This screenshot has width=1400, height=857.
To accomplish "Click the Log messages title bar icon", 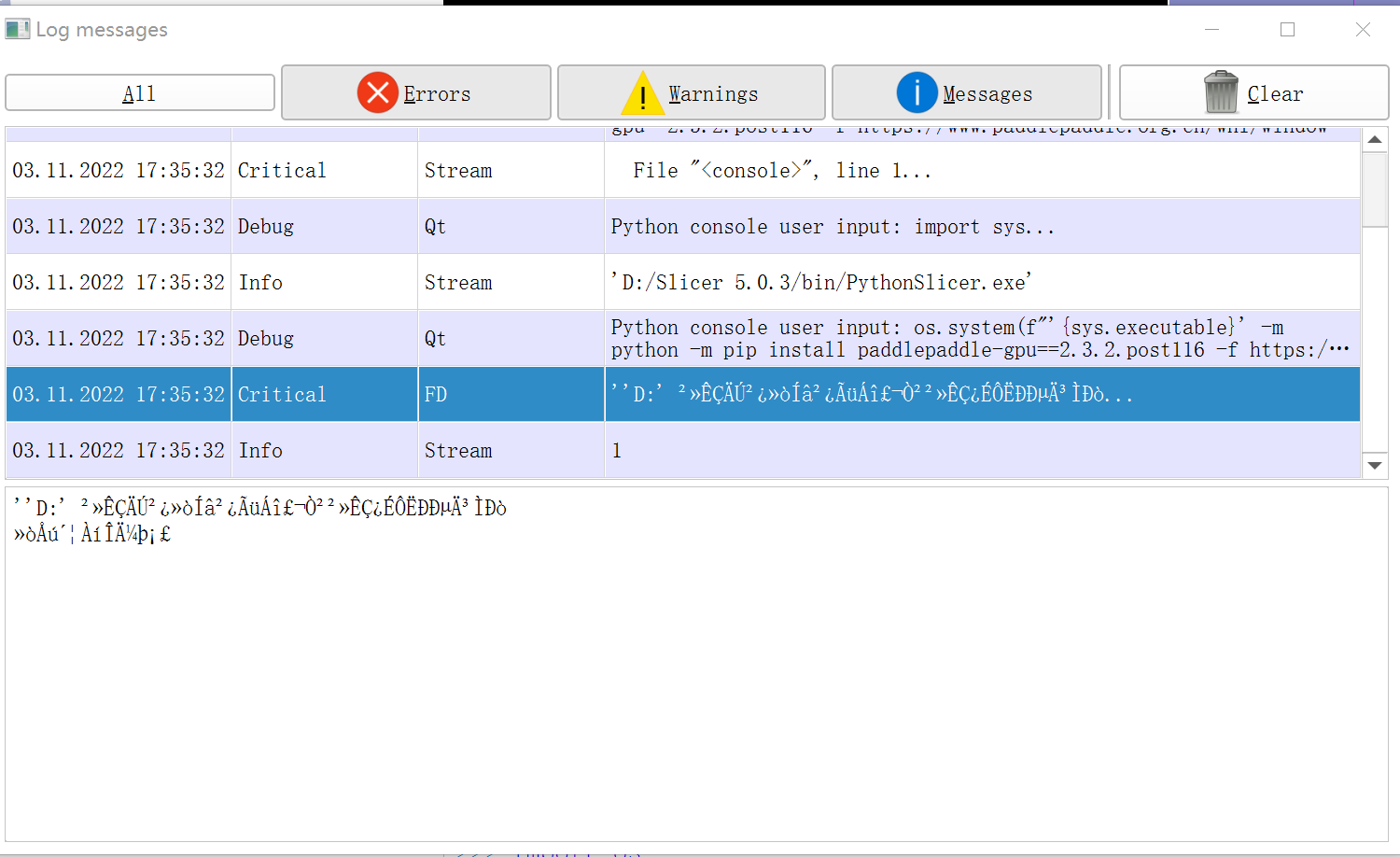I will (x=18, y=29).
